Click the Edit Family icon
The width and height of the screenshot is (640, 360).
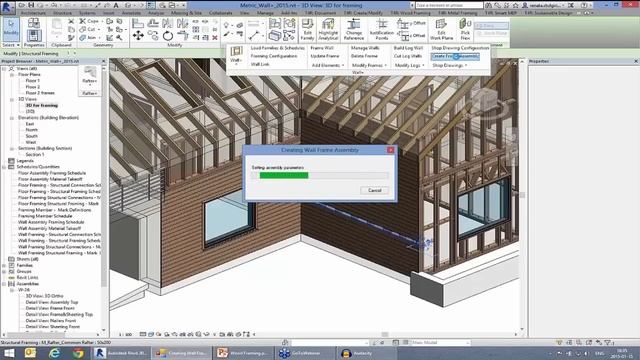(307, 29)
